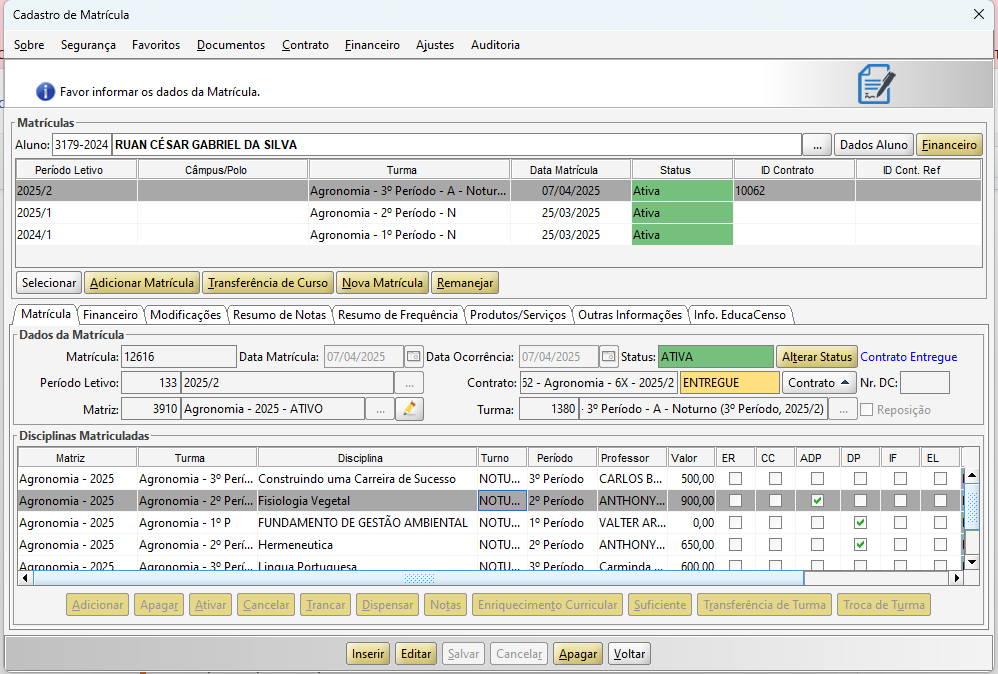Screen dimensions: 998x674
Task: Switch to the Resumo de Notas tab
Action: 279,315
